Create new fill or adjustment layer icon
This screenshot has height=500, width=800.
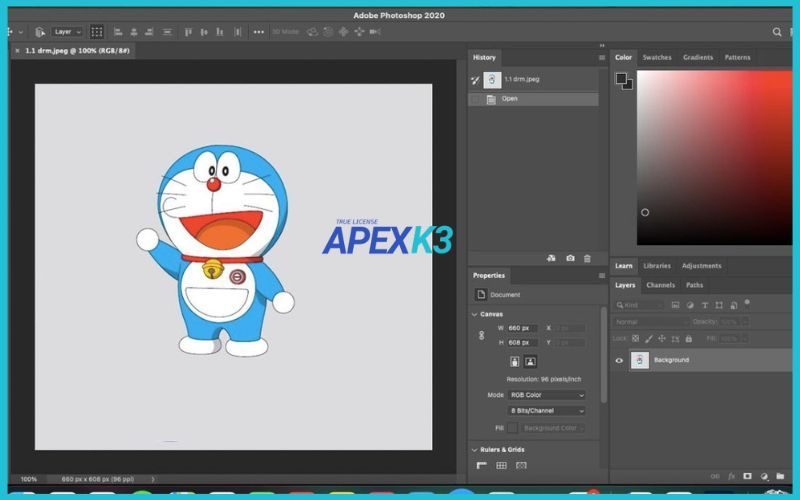pos(764,476)
